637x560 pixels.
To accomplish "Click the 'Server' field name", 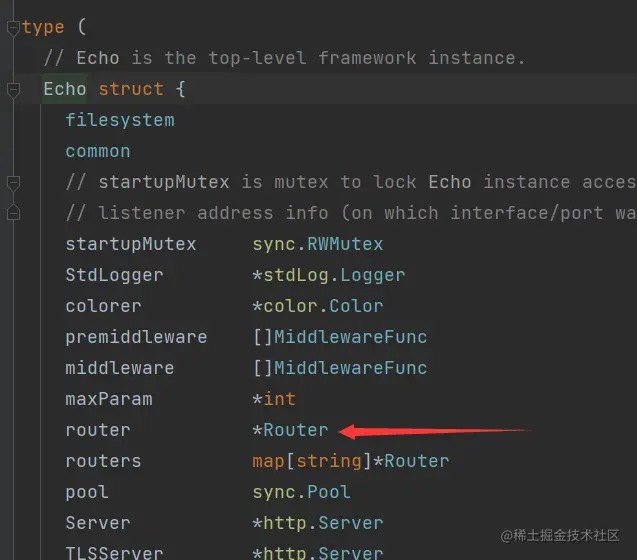I will coord(98,523).
